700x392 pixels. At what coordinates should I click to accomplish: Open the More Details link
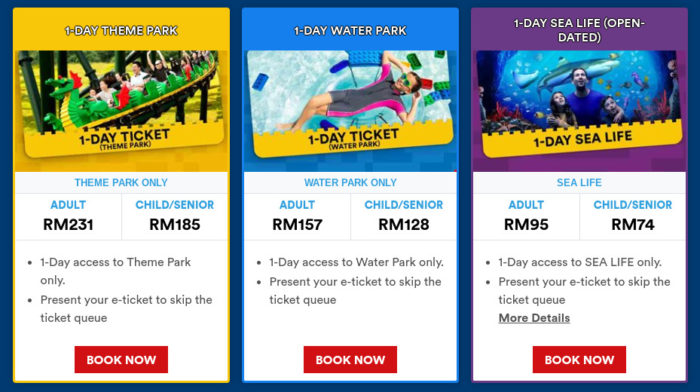534,318
